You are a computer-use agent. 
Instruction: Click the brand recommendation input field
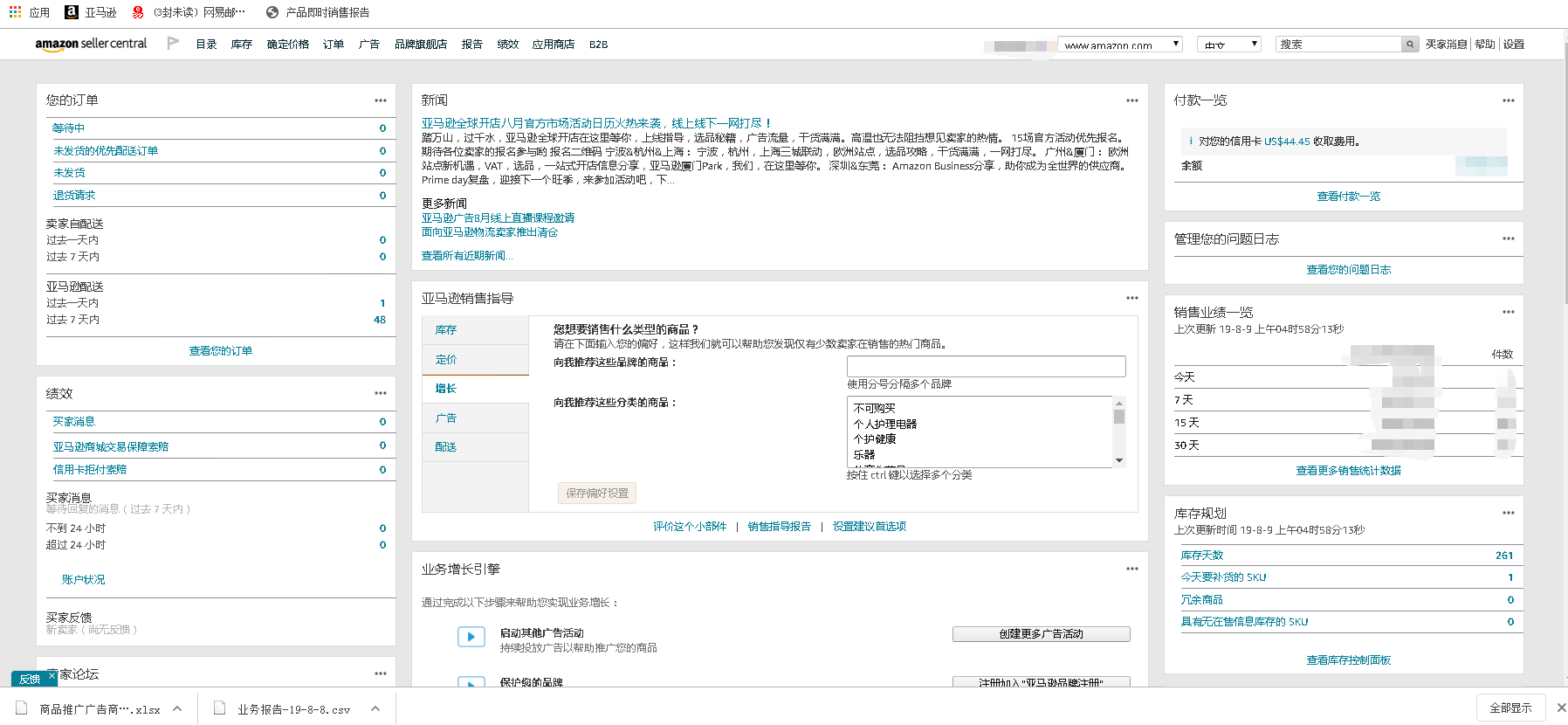(987, 366)
